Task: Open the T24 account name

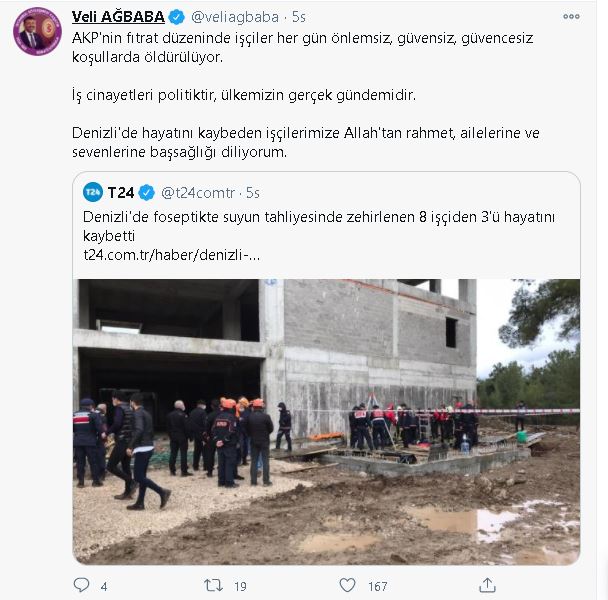Action: (x=121, y=192)
